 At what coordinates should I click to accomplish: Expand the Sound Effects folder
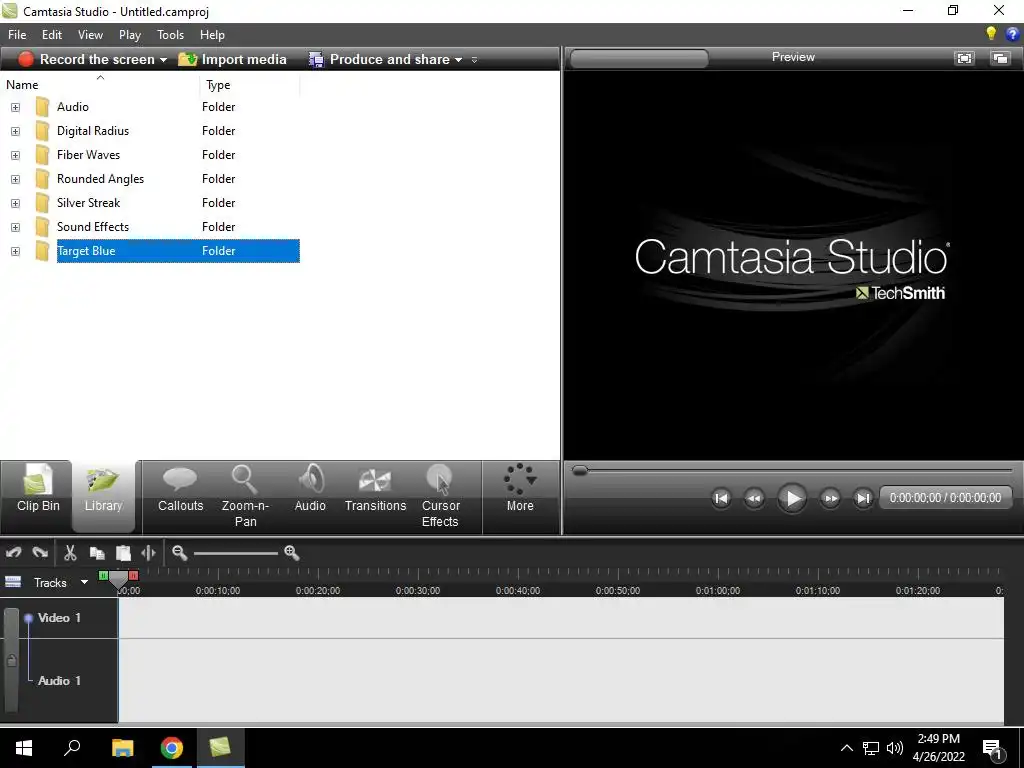coord(15,227)
